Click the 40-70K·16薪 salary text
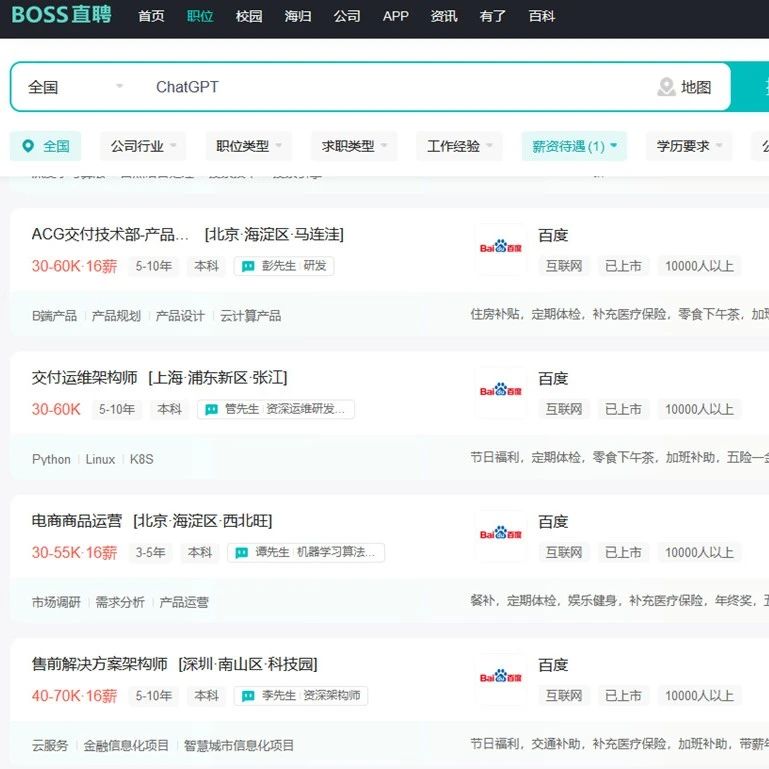 [x=75, y=696]
